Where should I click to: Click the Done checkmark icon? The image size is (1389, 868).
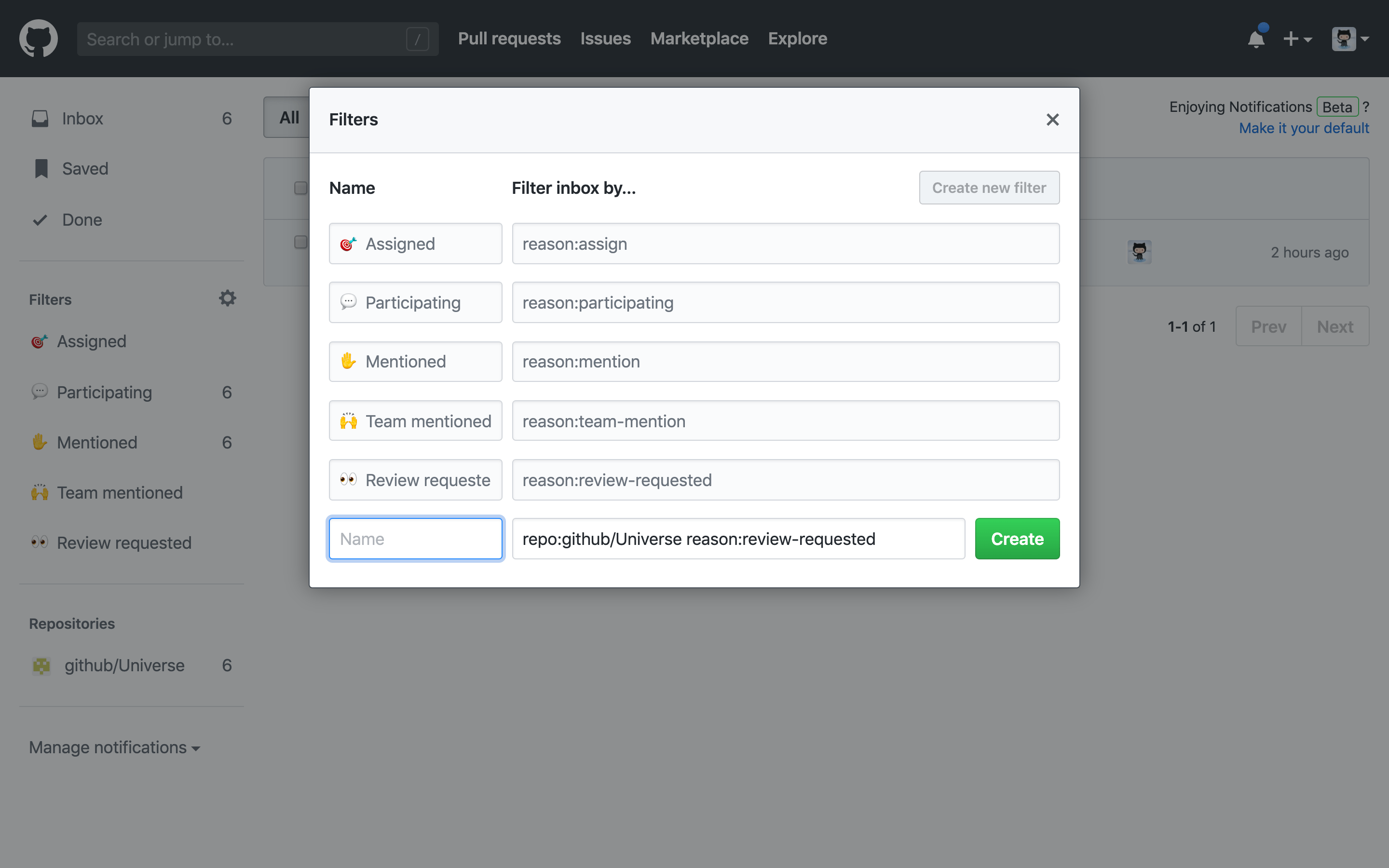[x=40, y=220]
